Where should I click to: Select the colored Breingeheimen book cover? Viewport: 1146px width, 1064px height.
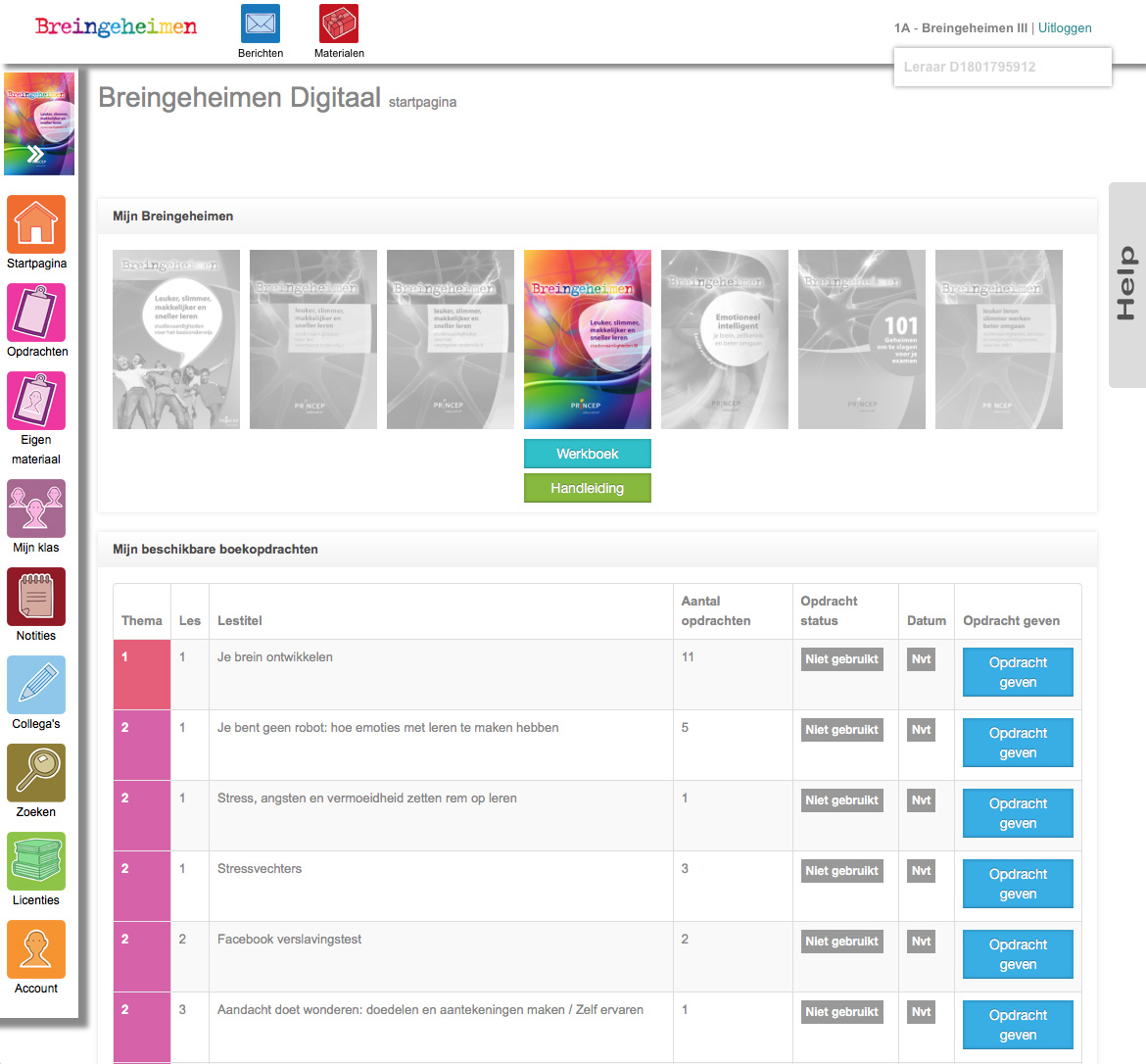pos(588,339)
